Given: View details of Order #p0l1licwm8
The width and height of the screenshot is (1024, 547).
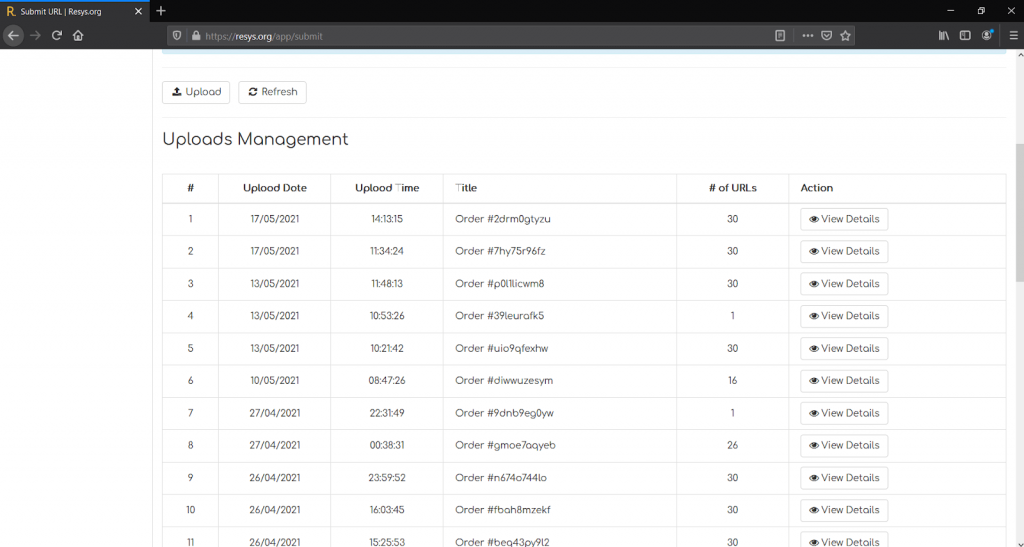Looking at the screenshot, I should (844, 284).
